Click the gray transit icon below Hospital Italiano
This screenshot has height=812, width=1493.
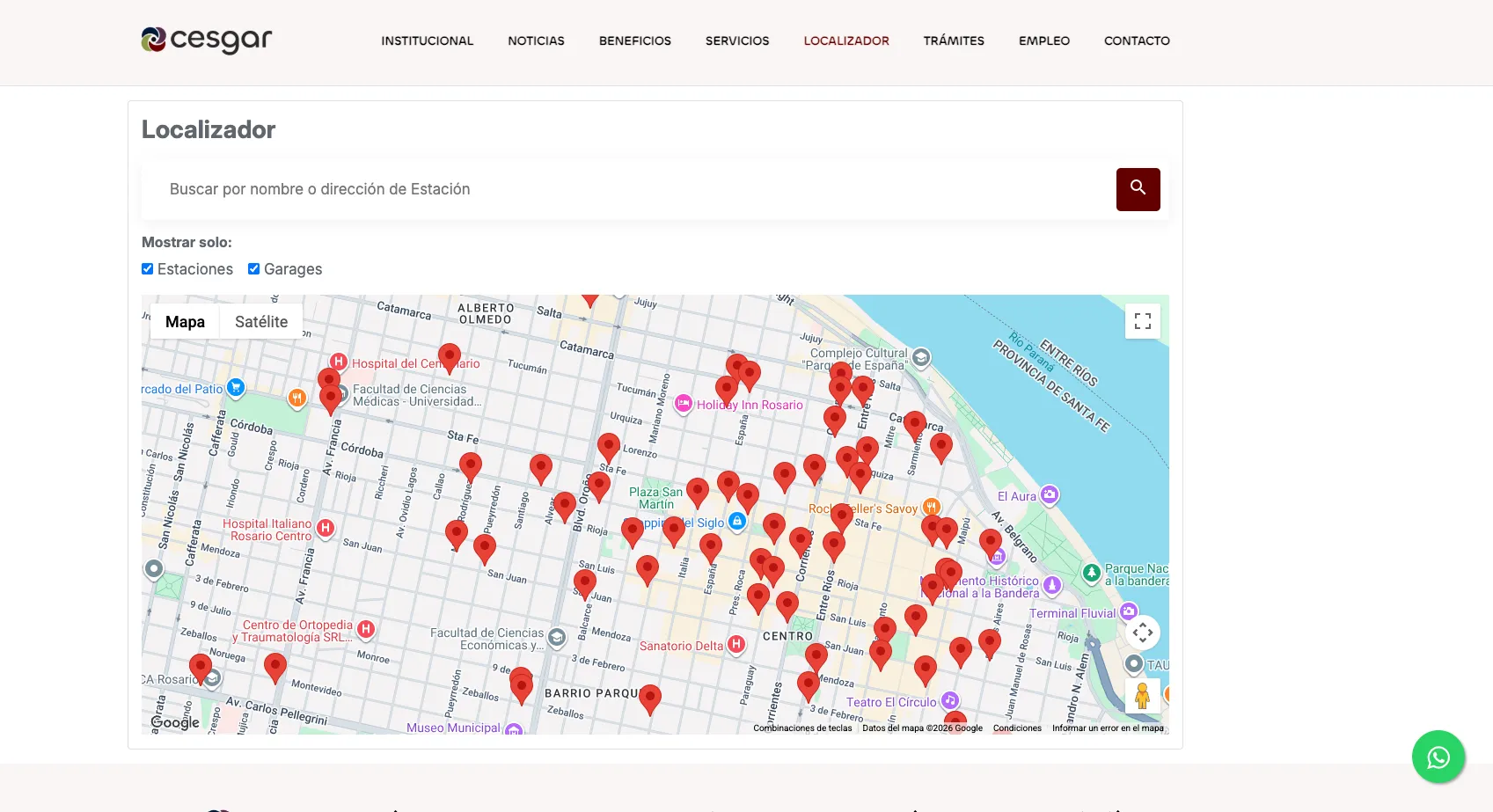pos(154,569)
